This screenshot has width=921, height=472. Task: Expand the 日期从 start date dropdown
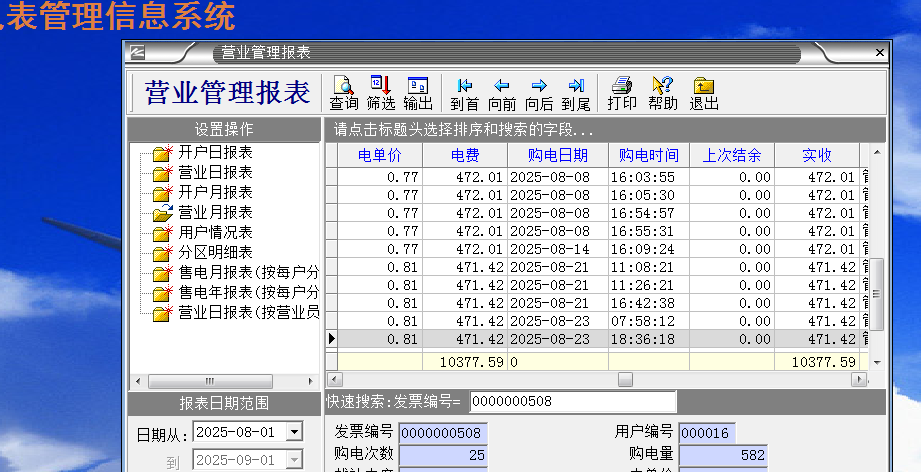point(293,432)
